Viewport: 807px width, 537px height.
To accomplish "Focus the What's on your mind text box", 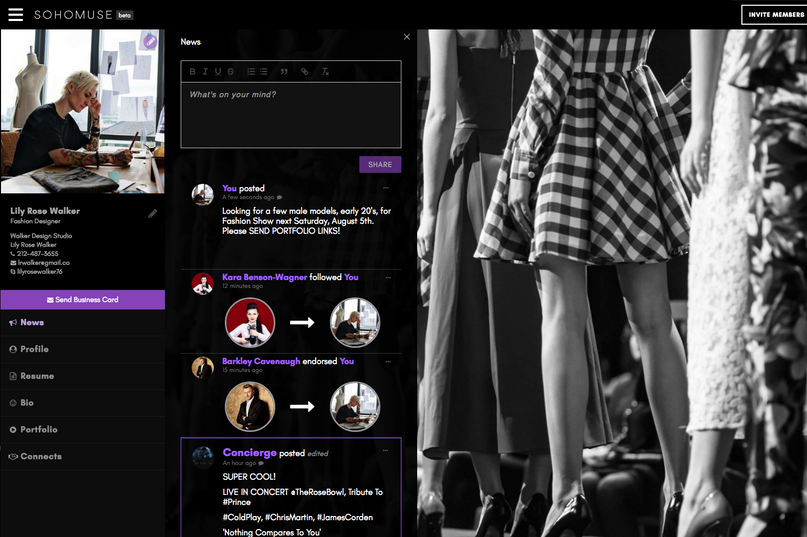I will [x=291, y=115].
